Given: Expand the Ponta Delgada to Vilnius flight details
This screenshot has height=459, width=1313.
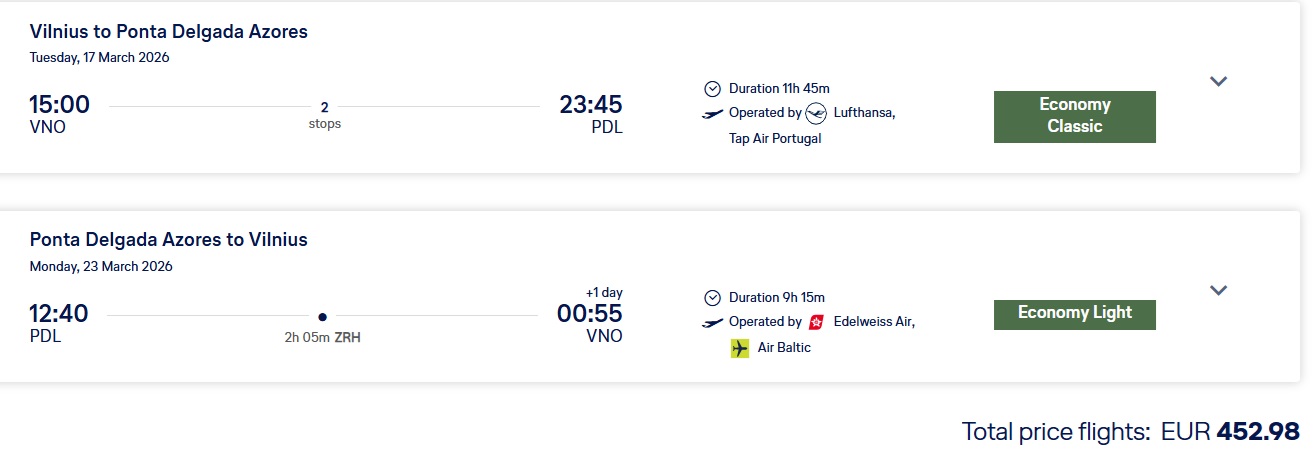Looking at the screenshot, I should (1217, 290).
